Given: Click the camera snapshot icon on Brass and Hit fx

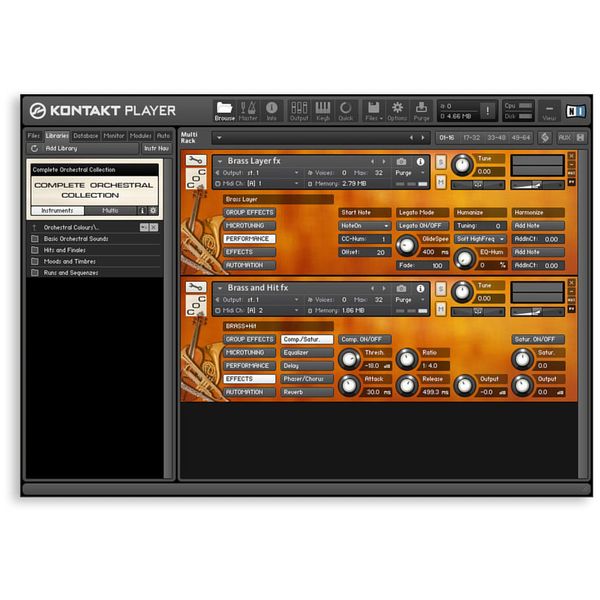Looking at the screenshot, I should pos(401,288).
